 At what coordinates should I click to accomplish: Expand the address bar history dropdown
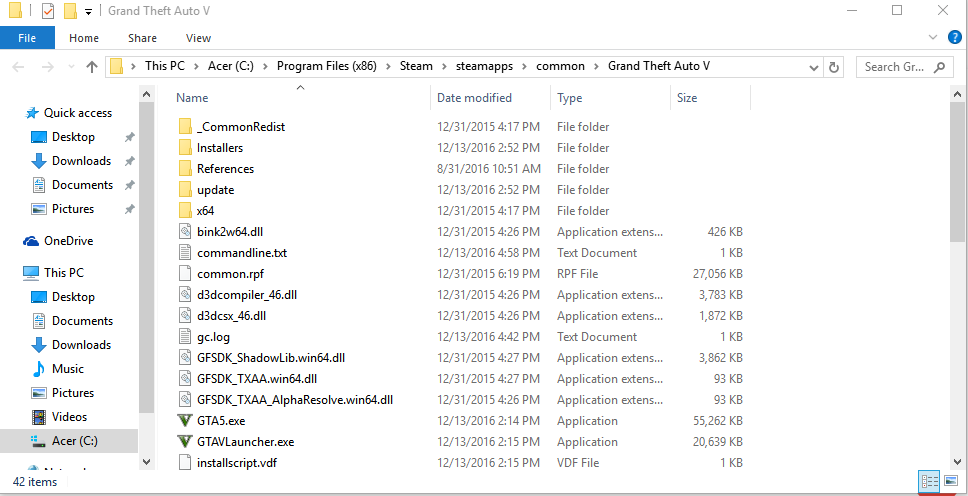tap(814, 67)
